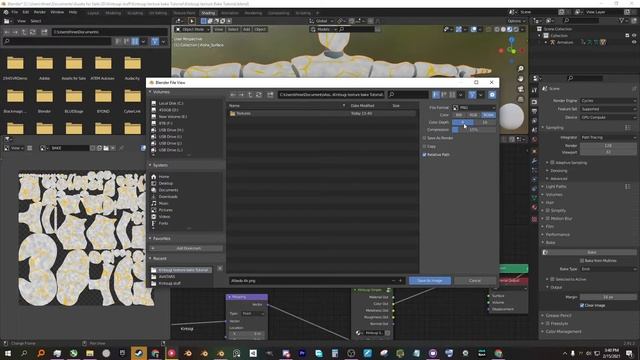Click Save As Image button
Screen dimensions: 640x360
[x=430, y=281]
